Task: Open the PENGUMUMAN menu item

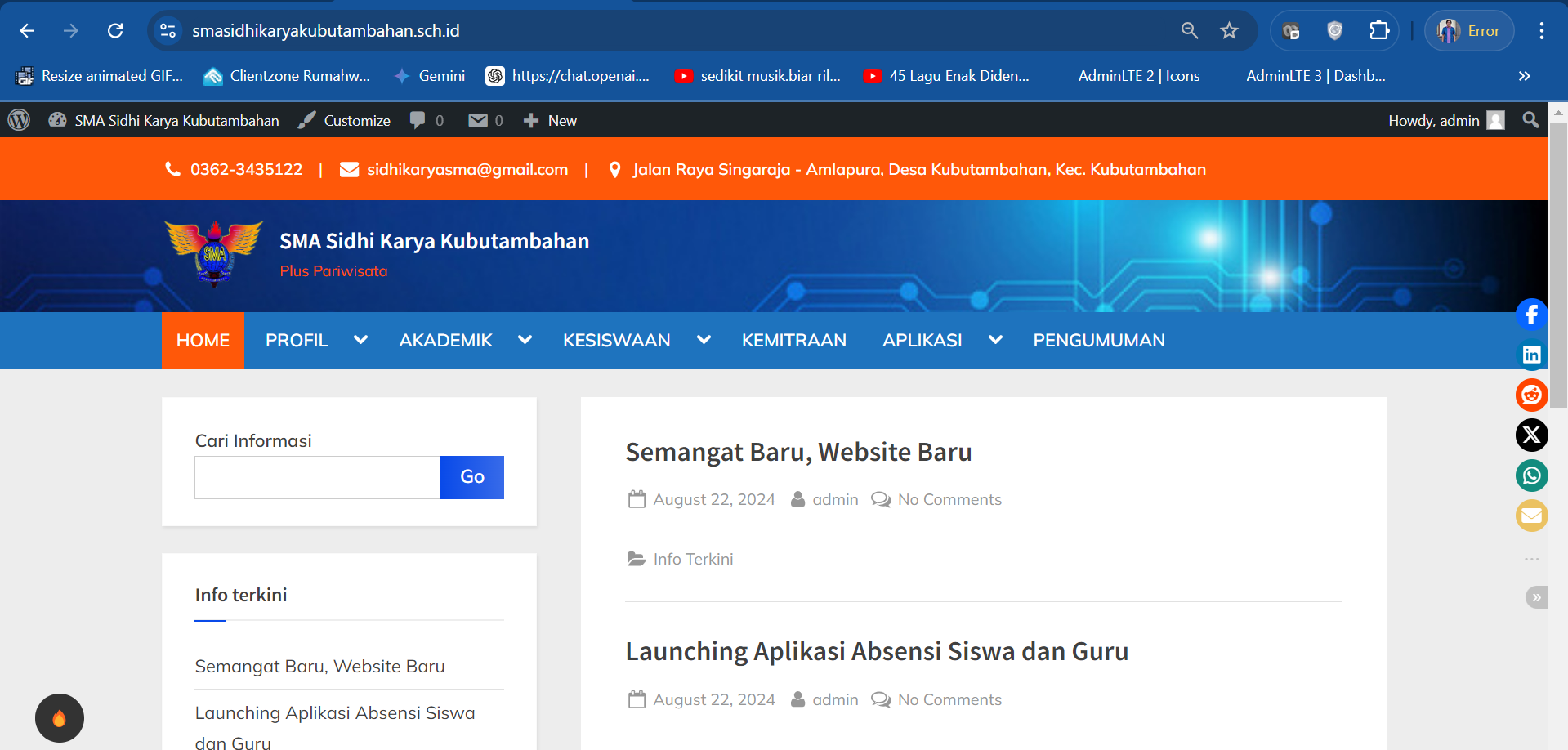Action: click(x=1098, y=340)
